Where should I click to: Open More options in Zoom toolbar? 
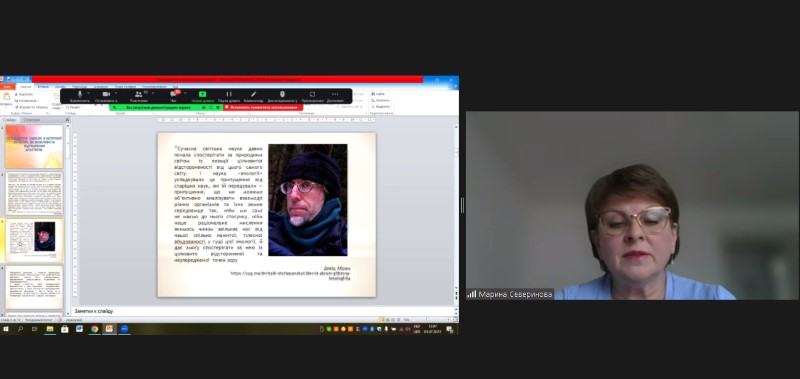(x=335, y=96)
